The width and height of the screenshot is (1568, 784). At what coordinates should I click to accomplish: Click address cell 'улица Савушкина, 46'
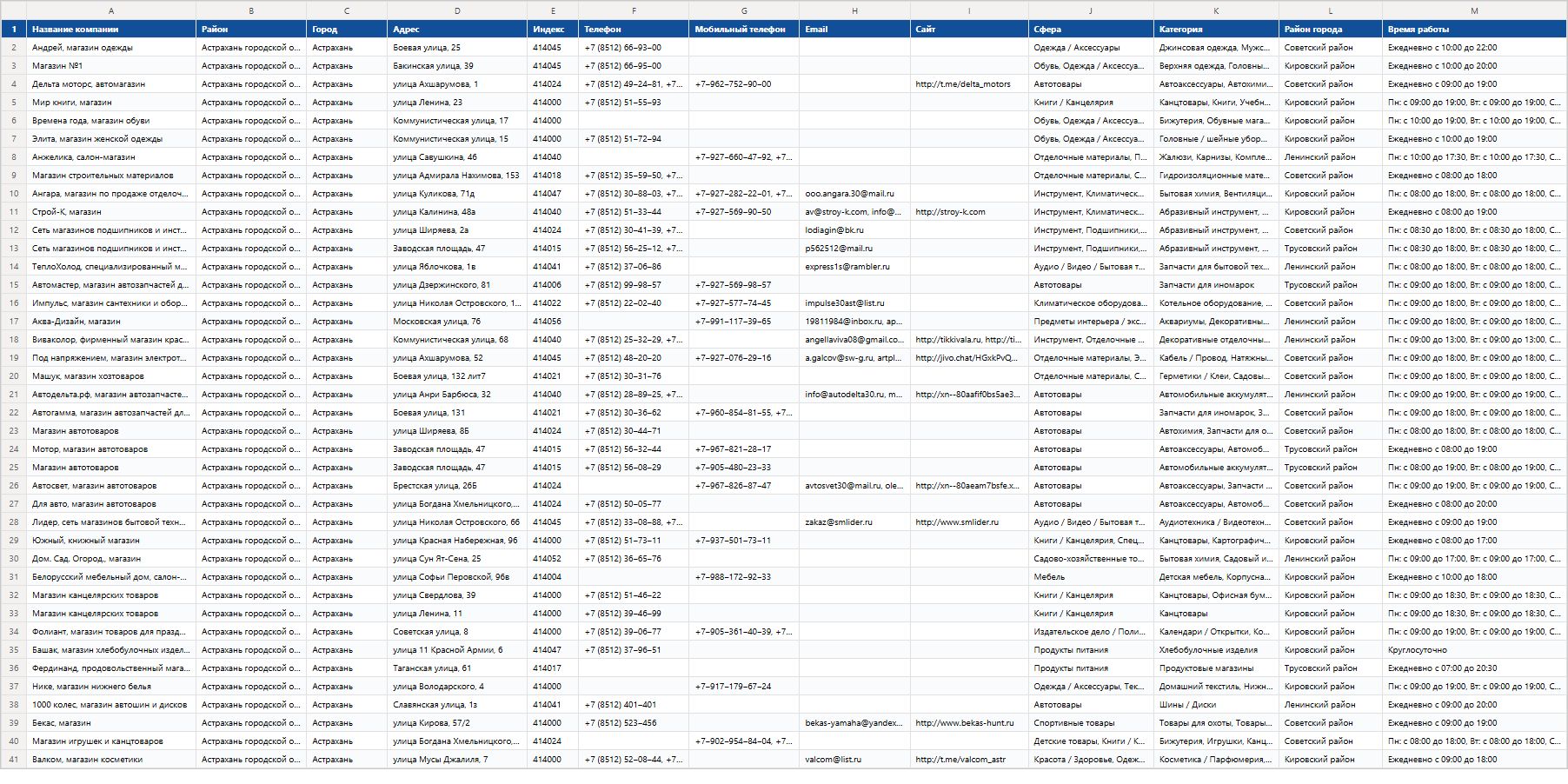(x=457, y=157)
